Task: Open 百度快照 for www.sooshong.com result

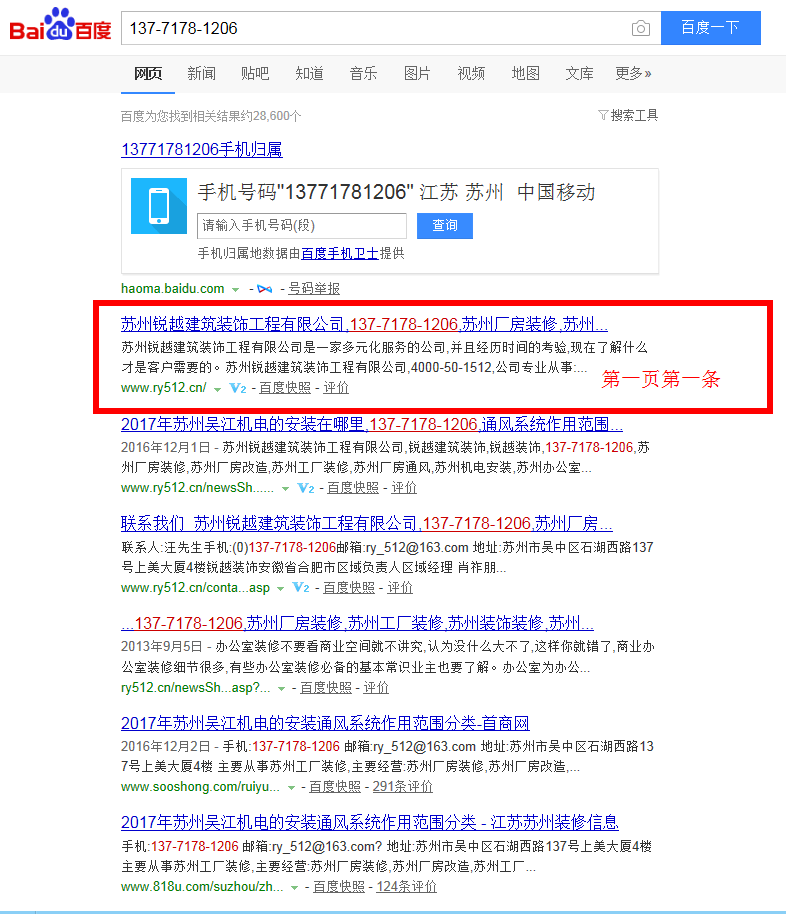Action: [x=335, y=786]
